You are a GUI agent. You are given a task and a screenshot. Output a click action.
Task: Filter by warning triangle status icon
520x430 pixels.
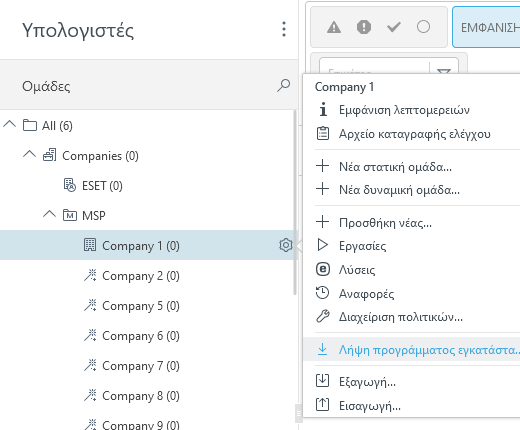334,27
